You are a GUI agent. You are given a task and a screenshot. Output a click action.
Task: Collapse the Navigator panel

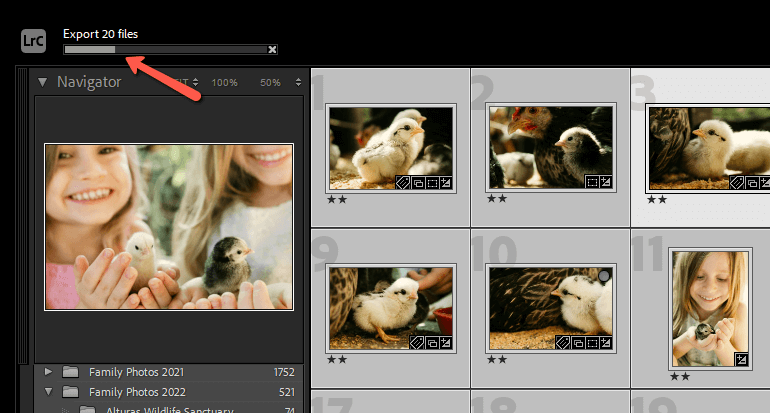point(43,82)
